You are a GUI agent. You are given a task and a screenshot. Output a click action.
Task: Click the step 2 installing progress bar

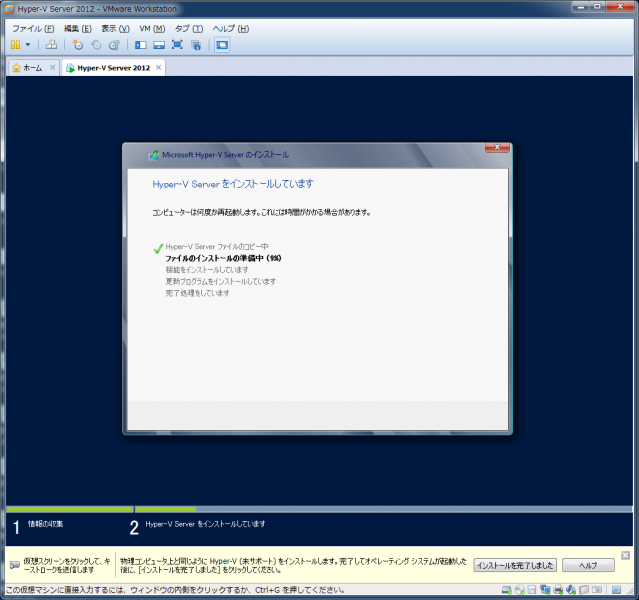[383, 509]
